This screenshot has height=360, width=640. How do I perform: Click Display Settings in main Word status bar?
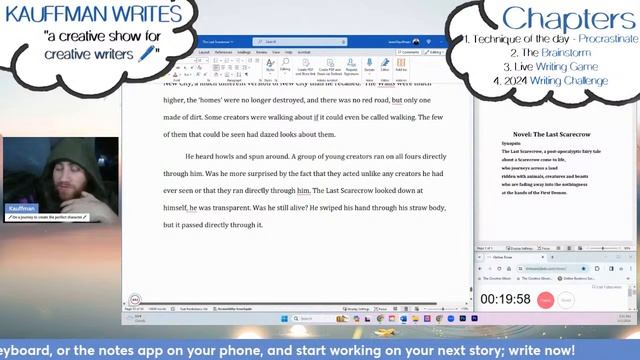click(x=356, y=309)
